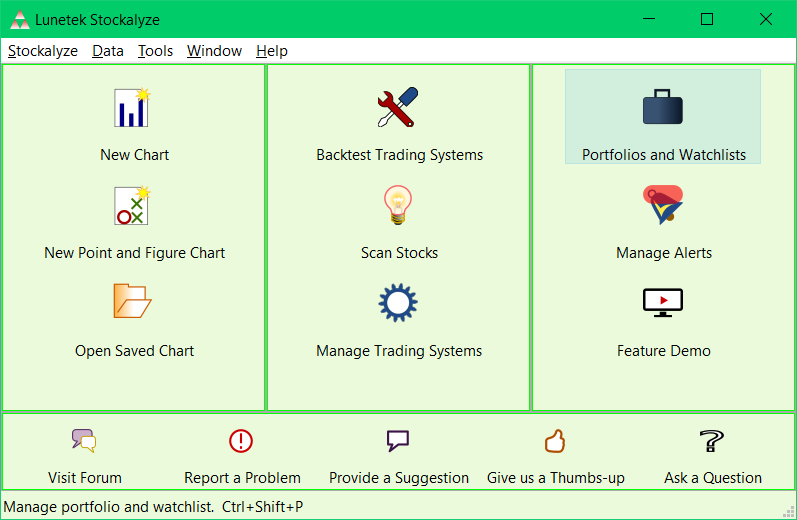797x520 pixels.
Task: Click the Visit Forum chat bubbles icon
Action: coord(84,441)
